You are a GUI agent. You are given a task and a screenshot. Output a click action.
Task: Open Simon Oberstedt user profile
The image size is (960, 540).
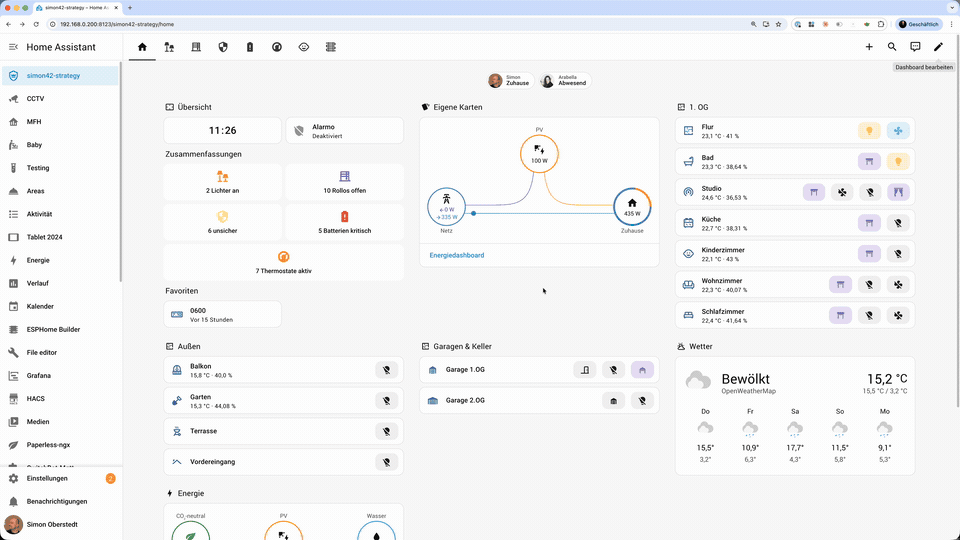coord(60,525)
